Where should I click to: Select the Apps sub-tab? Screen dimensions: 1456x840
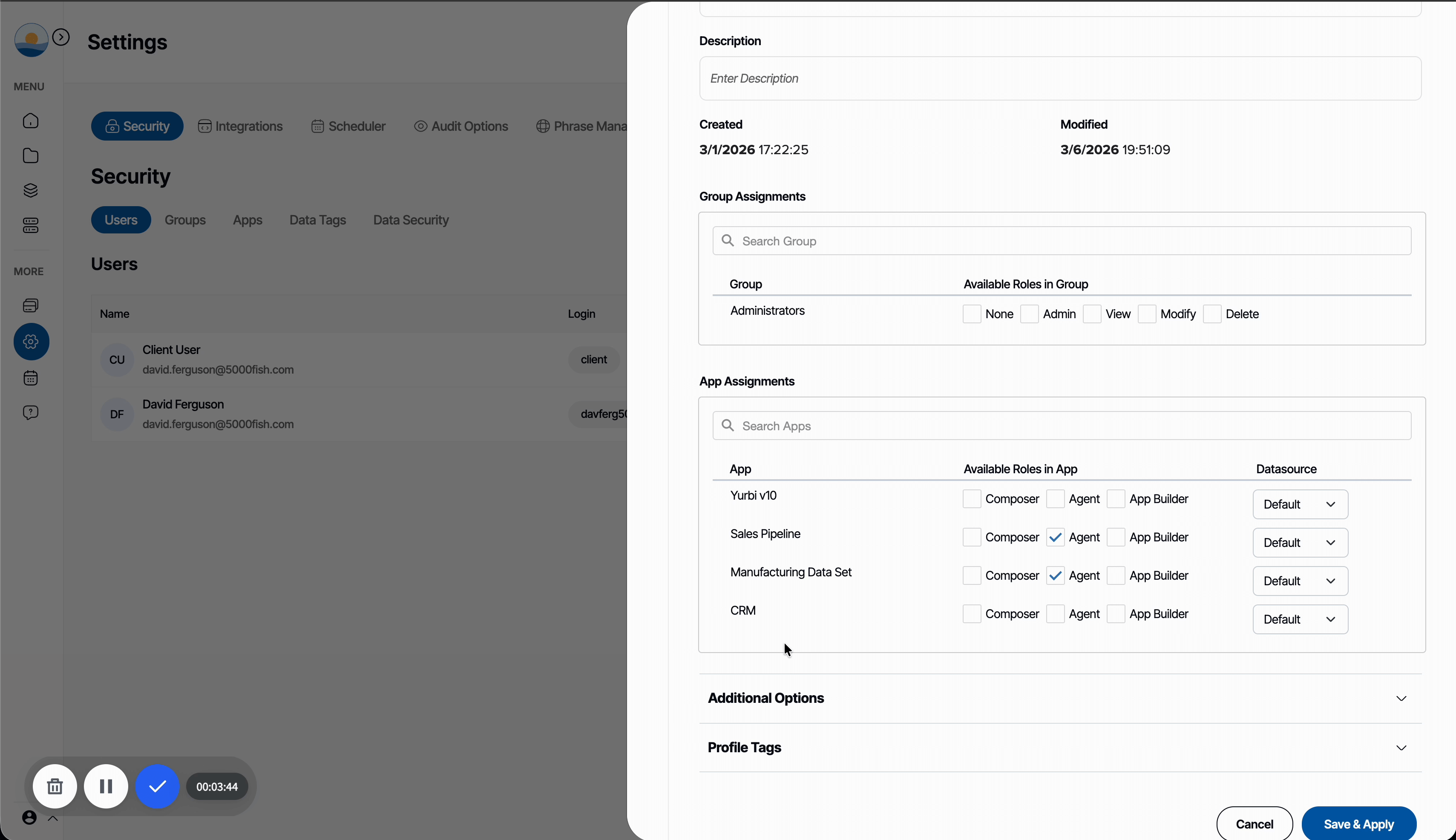click(x=247, y=220)
